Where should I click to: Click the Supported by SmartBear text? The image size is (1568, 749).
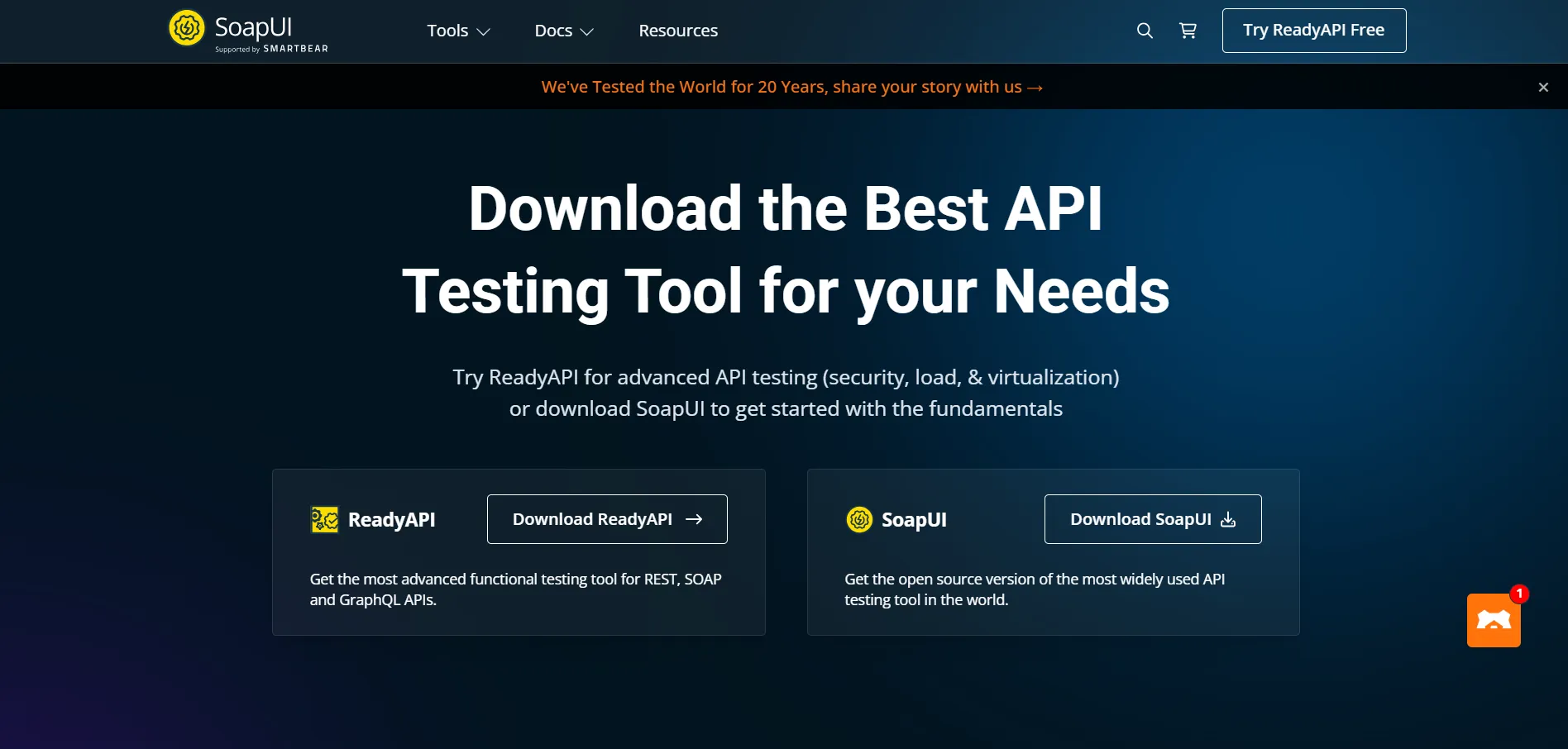[x=271, y=49]
